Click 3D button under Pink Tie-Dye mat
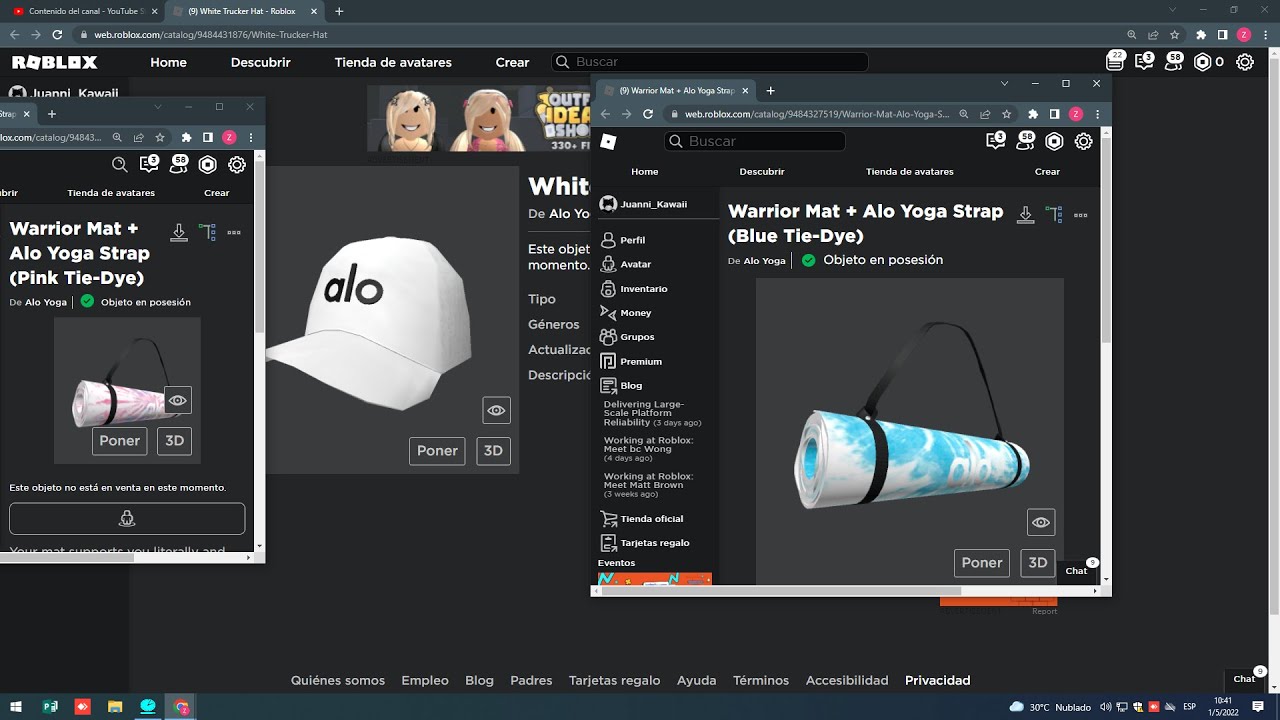This screenshot has height=720, width=1280. [174, 441]
